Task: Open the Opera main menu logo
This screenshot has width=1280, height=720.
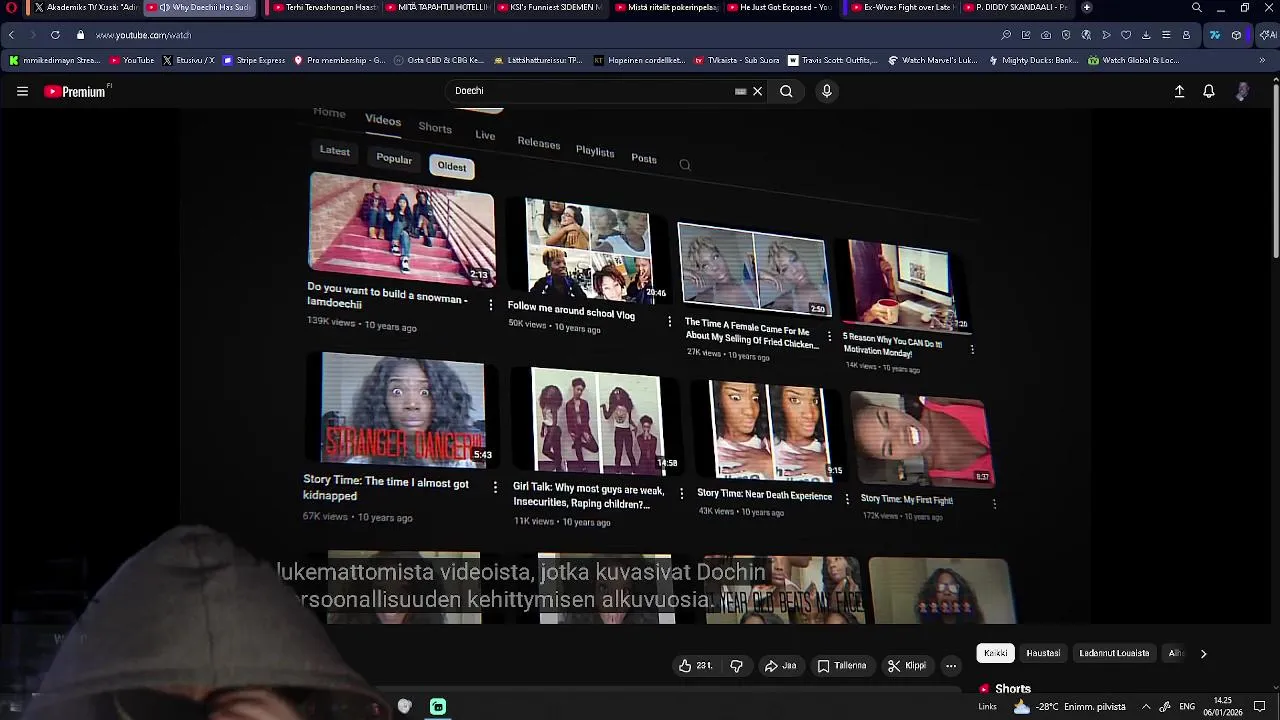Action: pos(11,7)
